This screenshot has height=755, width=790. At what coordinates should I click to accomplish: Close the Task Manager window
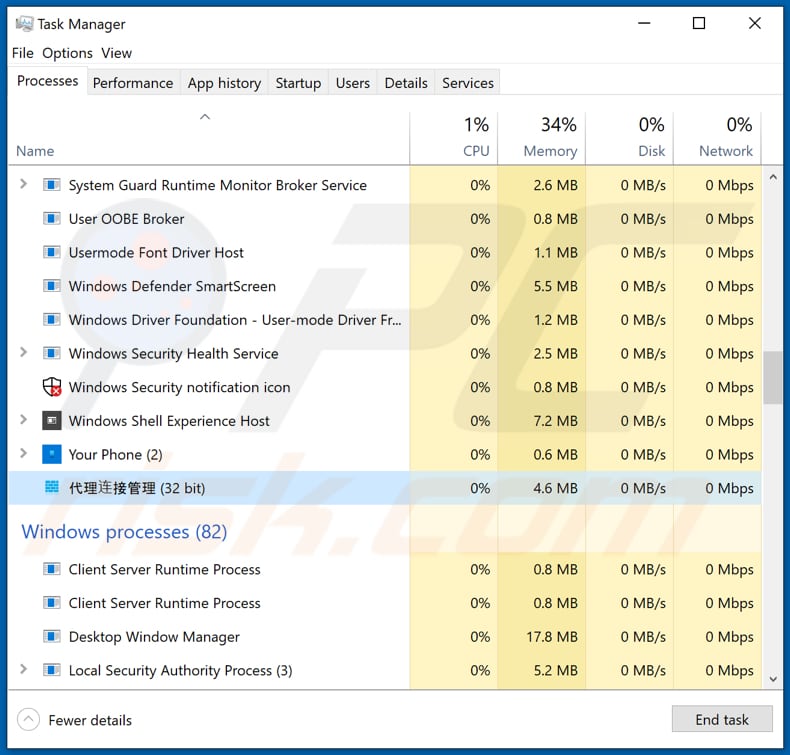[x=754, y=23]
